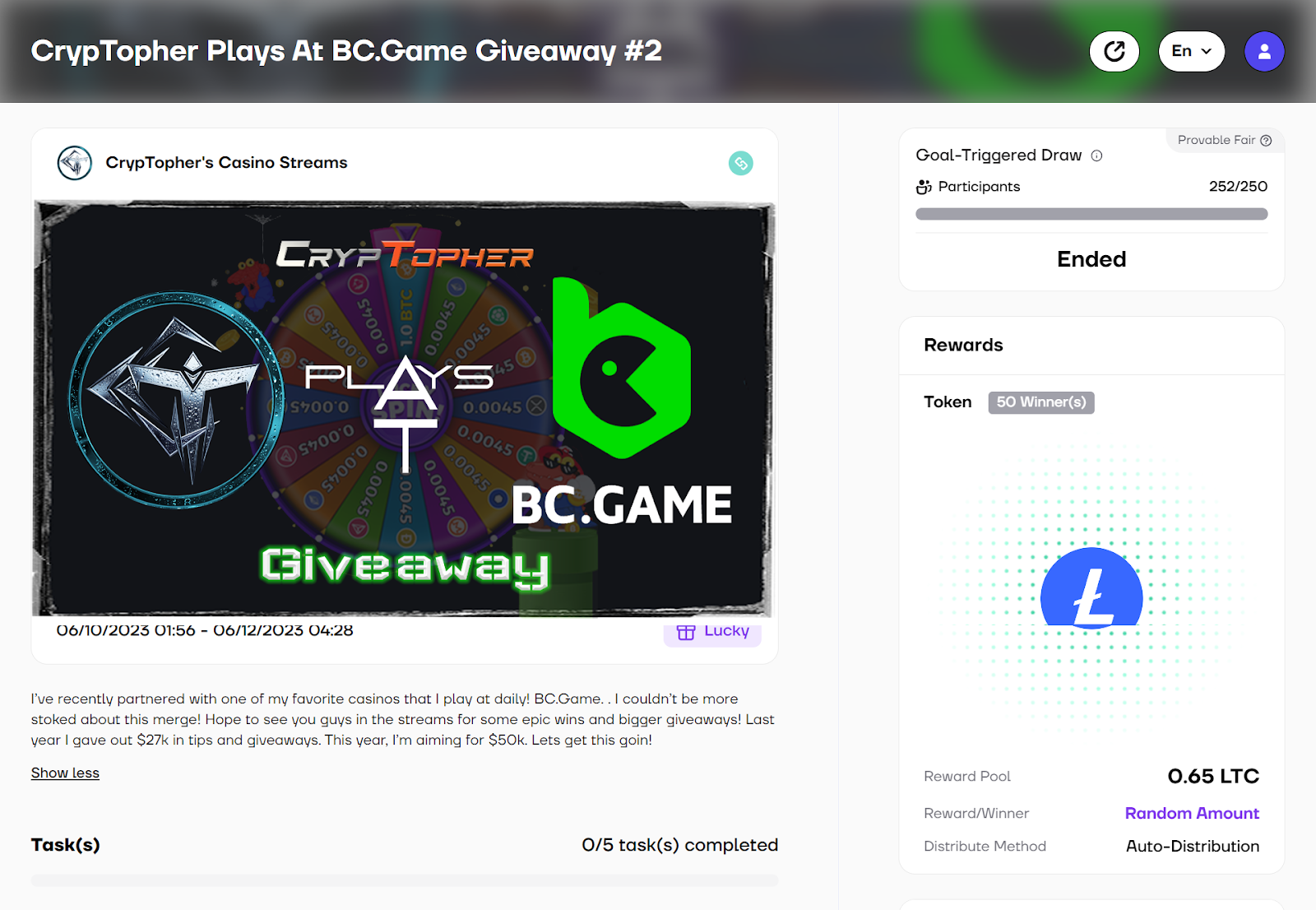Click the Random Amount link
Image resolution: width=1316 pixels, height=910 pixels.
pyautogui.click(x=1192, y=813)
